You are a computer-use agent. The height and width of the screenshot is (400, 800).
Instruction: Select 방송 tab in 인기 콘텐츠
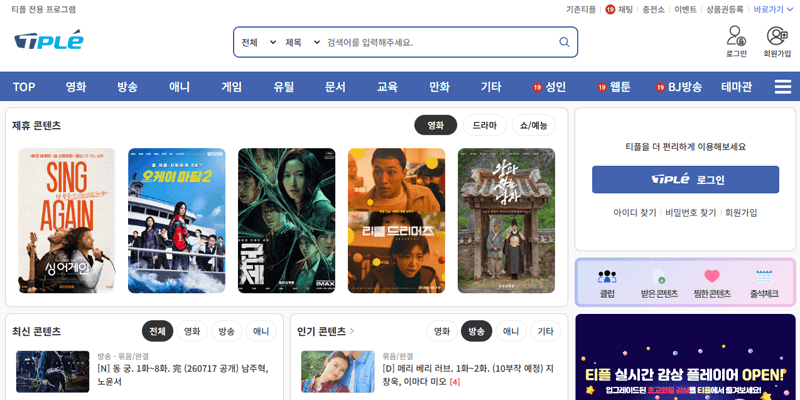point(477,331)
